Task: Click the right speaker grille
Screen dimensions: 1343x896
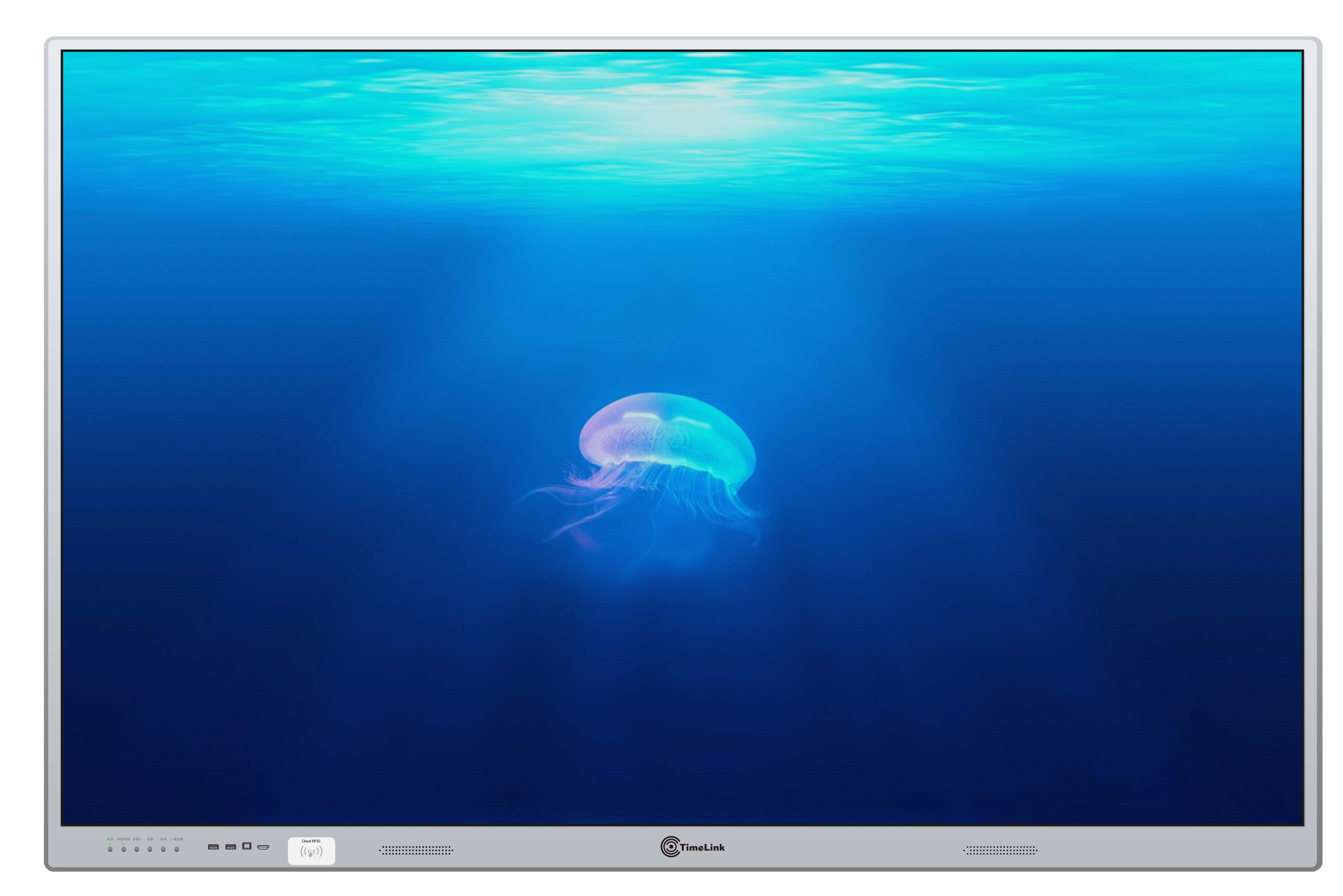Action: coord(1000,850)
